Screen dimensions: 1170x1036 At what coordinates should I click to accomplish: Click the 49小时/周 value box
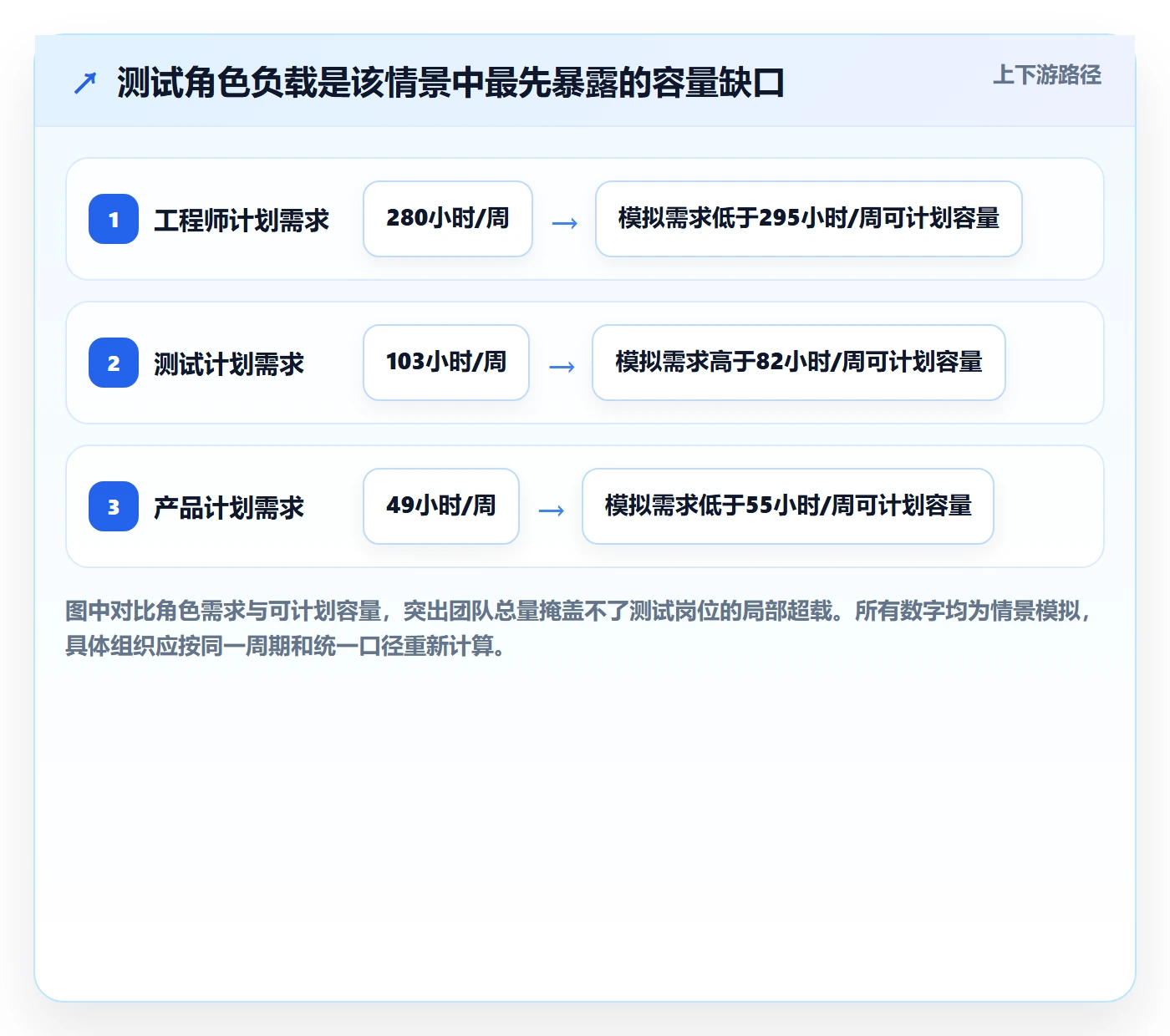coord(441,506)
